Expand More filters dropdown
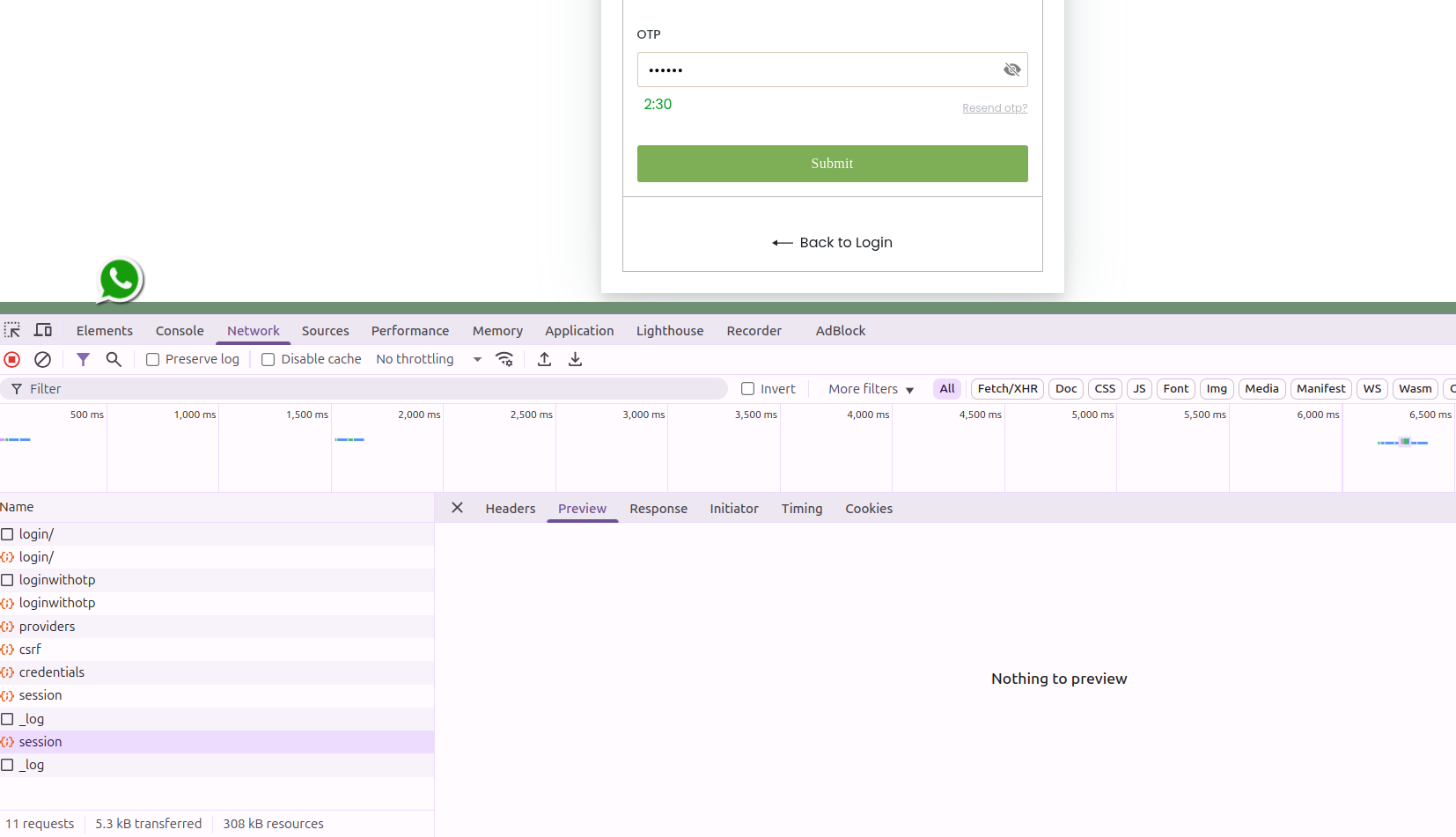 pyautogui.click(x=871, y=389)
